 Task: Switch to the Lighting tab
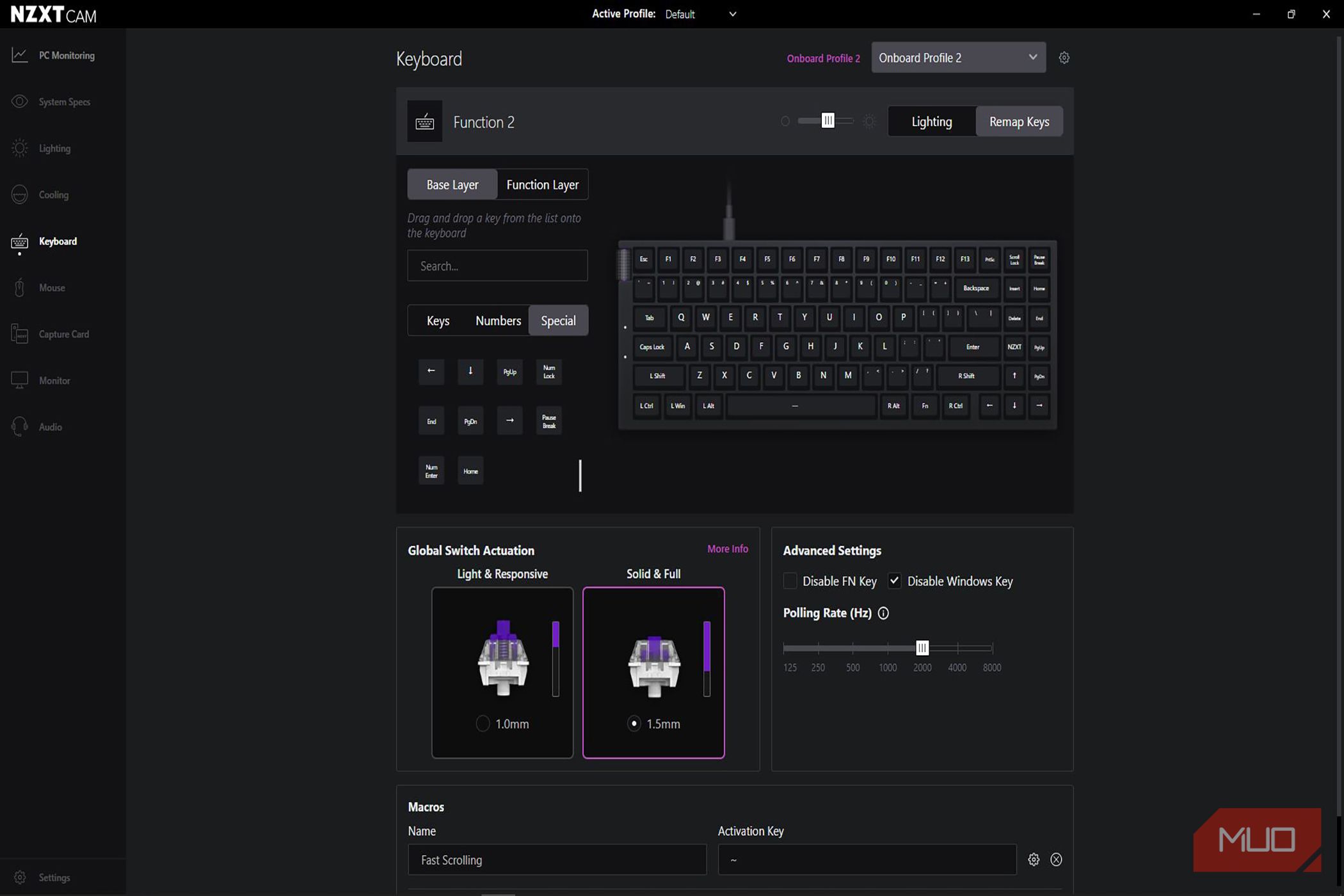931,122
